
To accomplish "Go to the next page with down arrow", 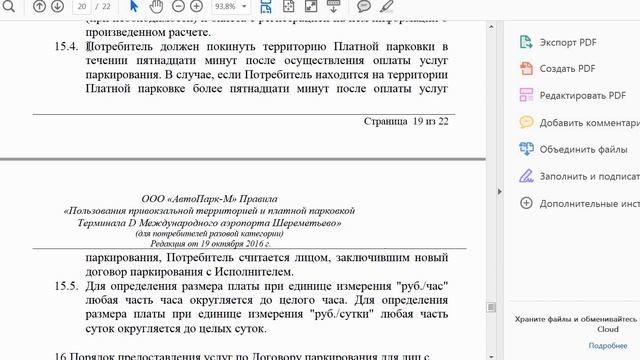I will (x=58, y=6).
